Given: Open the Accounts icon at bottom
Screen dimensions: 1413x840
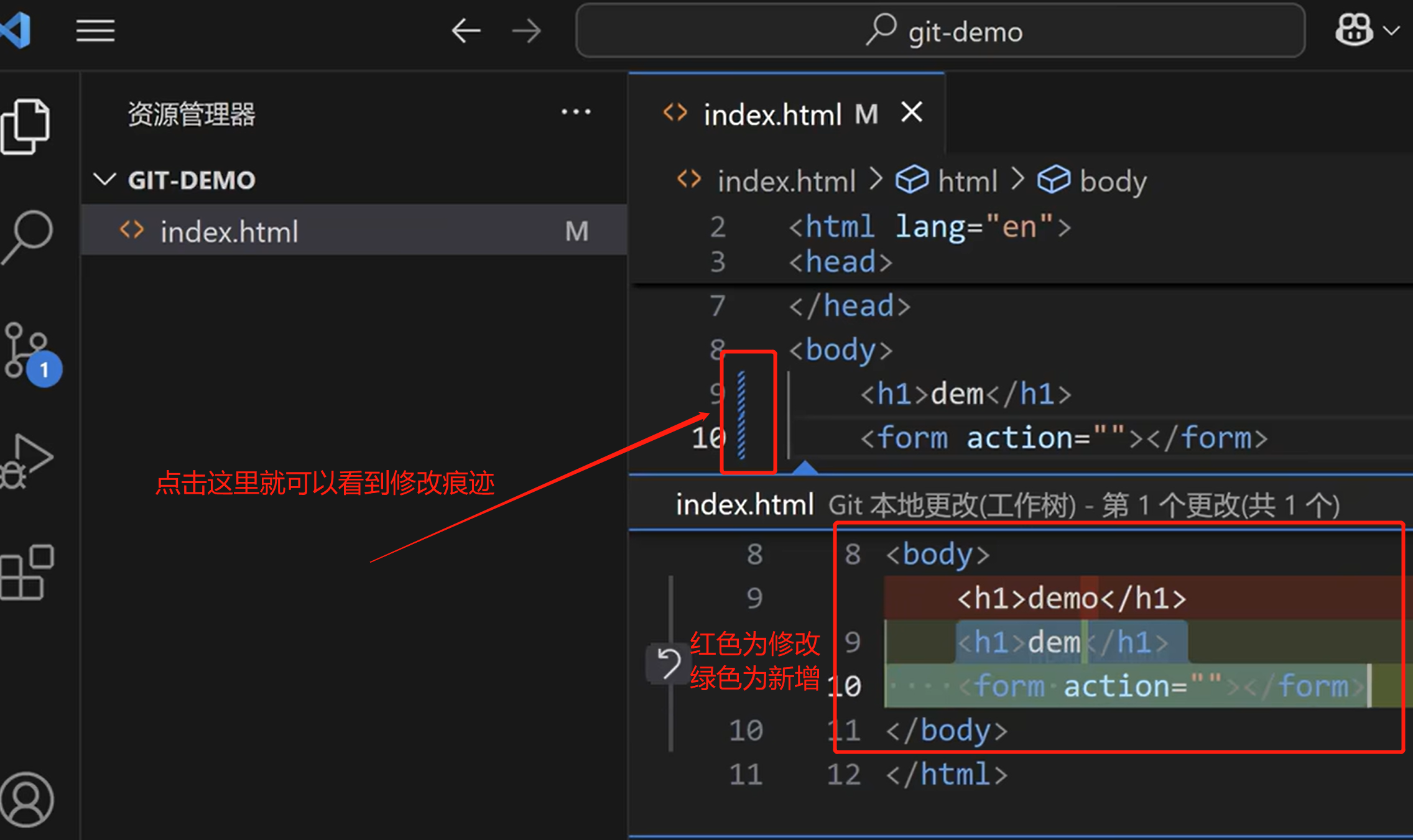Looking at the screenshot, I should coord(27,800).
